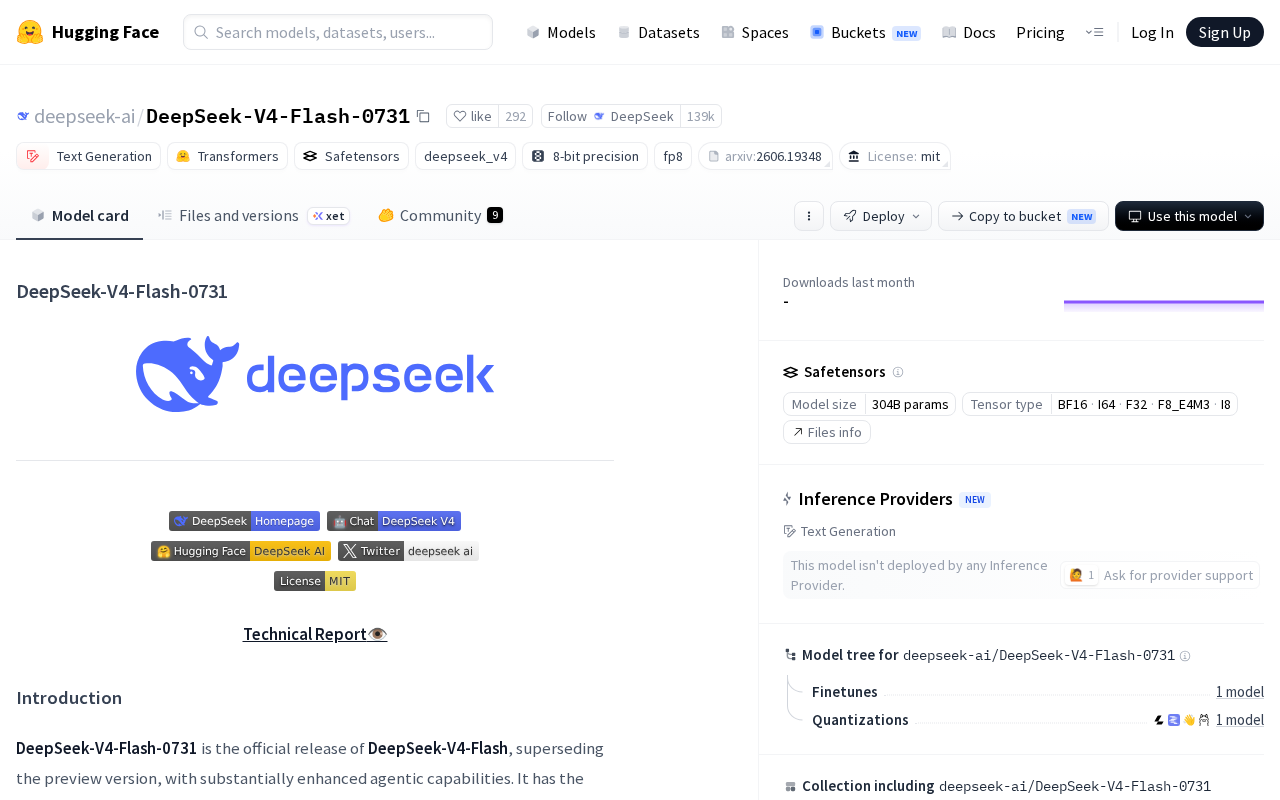Click the 304B params model size value
Viewport: 1280px width, 800px height.
tap(910, 404)
